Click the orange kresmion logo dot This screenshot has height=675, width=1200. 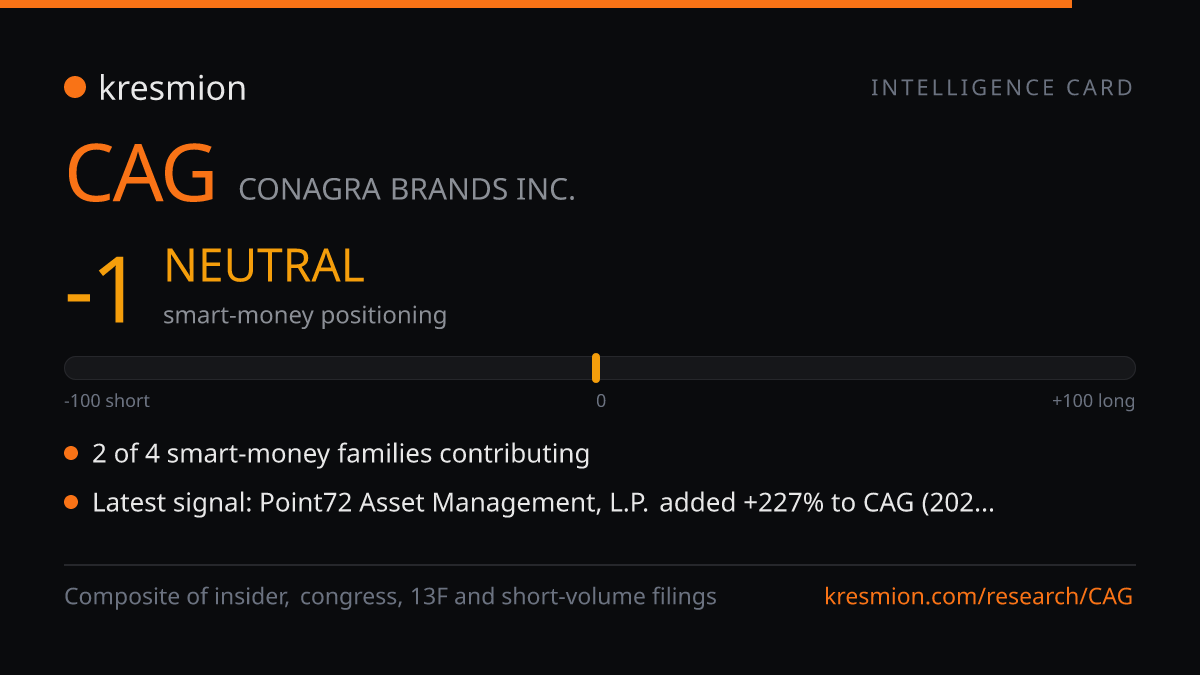pyautogui.click(x=75, y=88)
